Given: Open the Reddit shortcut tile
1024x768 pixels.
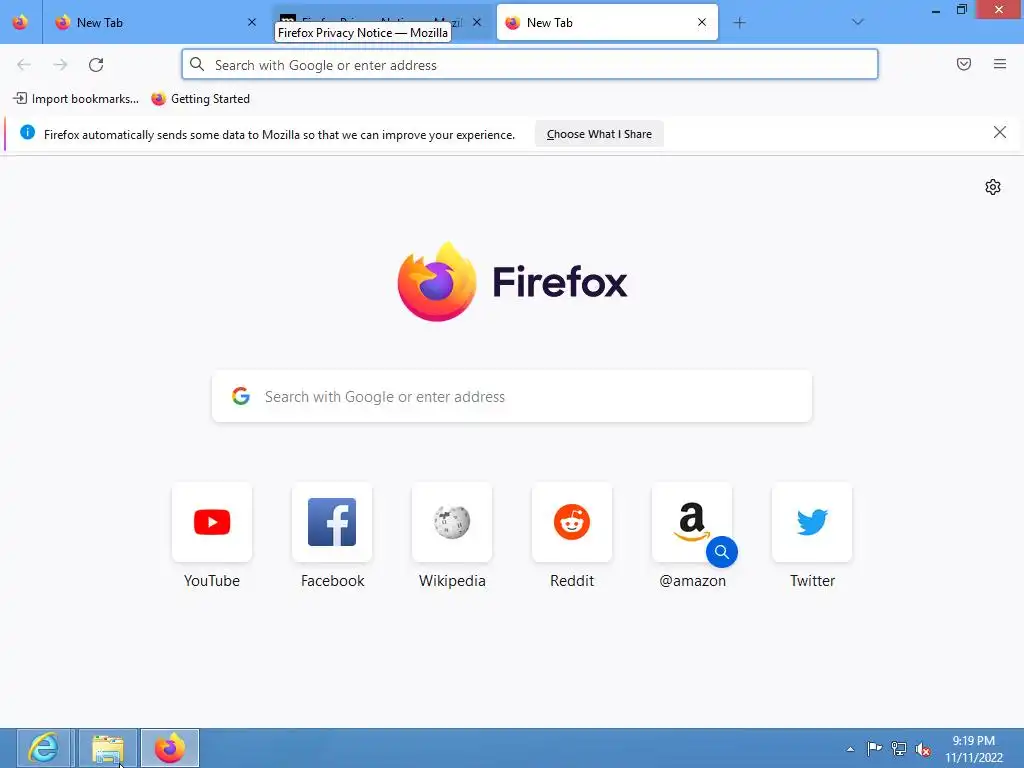Looking at the screenshot, I should (x=572, y=522).
